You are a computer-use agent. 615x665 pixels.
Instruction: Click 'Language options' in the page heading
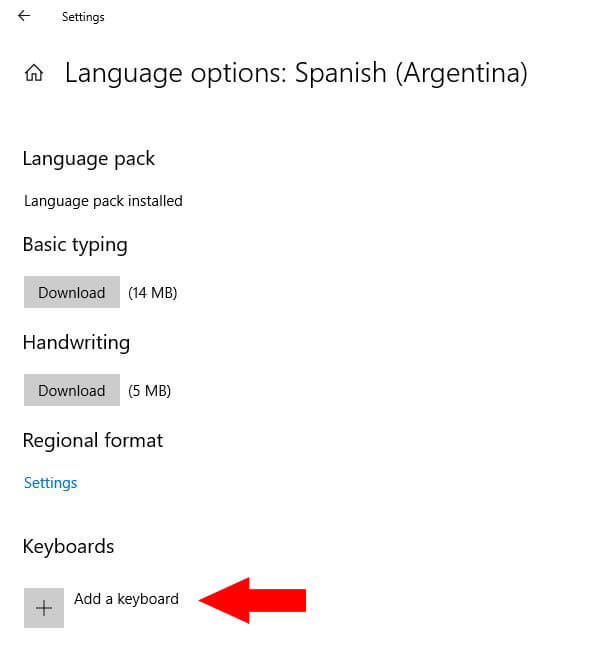[x=176, y=73]
